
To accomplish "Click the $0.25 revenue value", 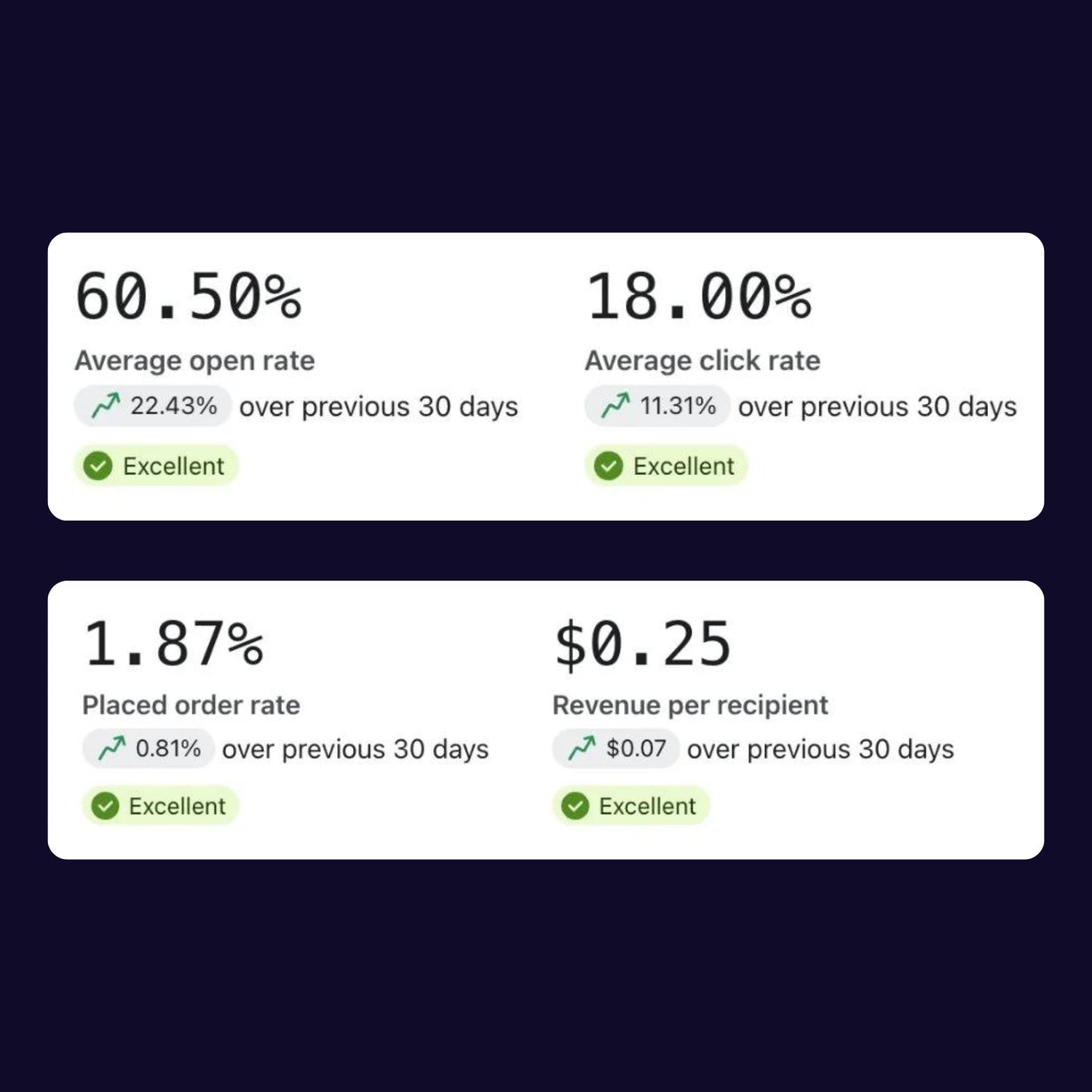I will [x=642, y=643].
